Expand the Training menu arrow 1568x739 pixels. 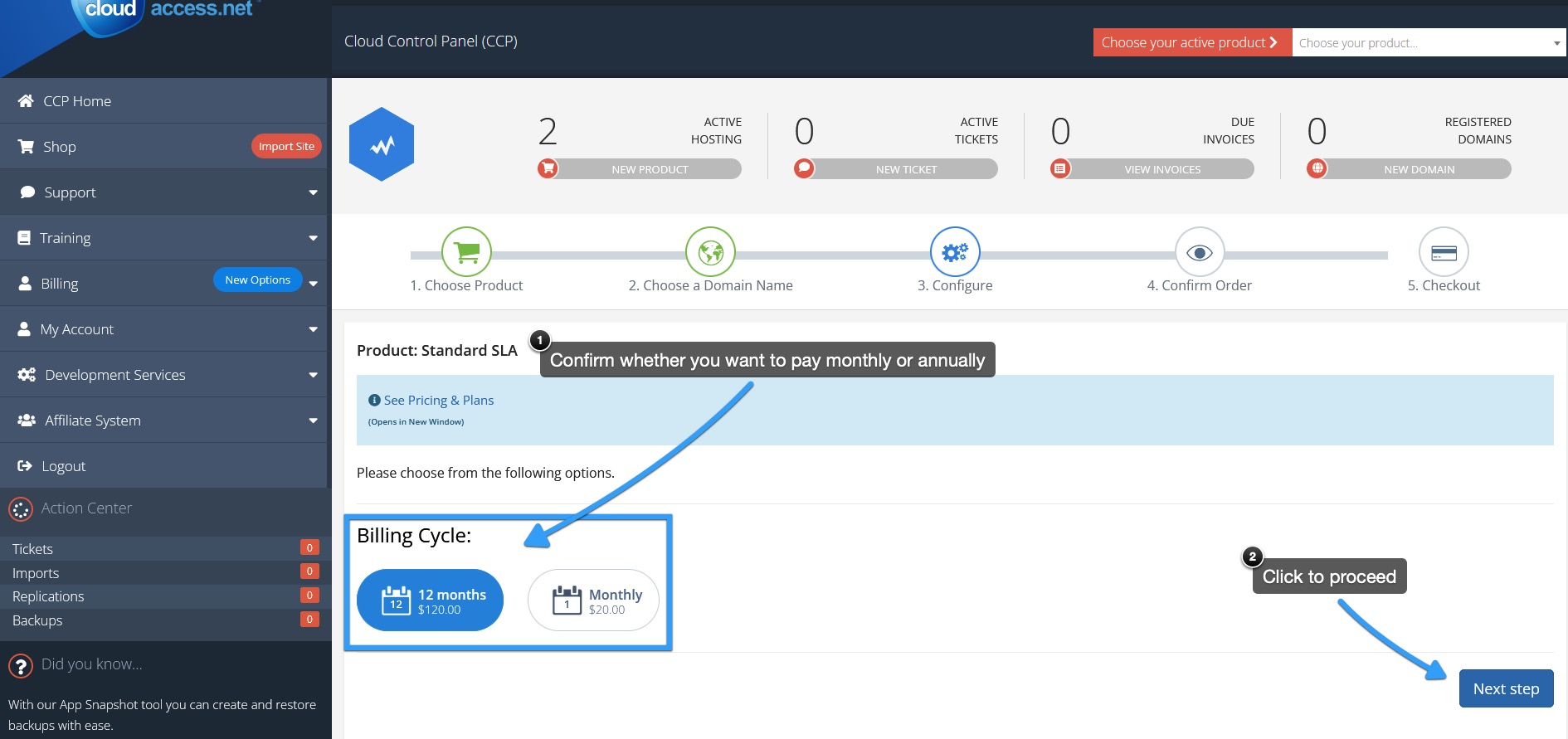pos(313,238)
